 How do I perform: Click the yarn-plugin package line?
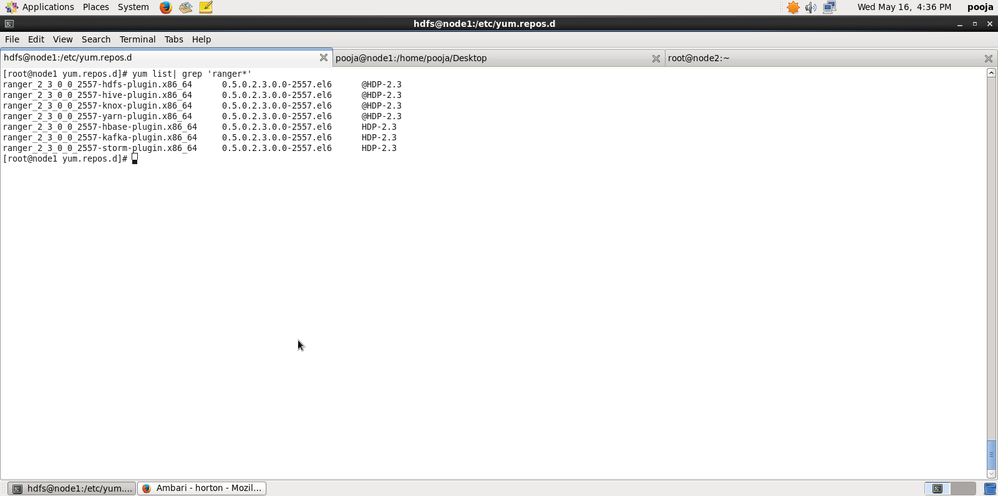(x=202, y=116)
